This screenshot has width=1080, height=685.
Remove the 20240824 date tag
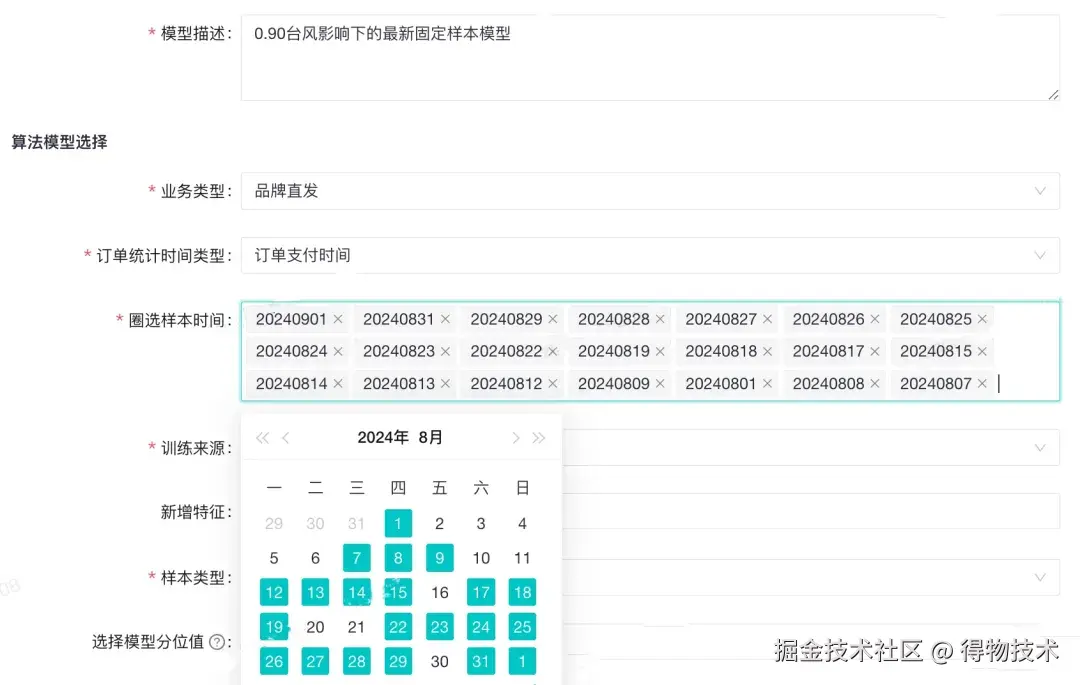point(338,351)
